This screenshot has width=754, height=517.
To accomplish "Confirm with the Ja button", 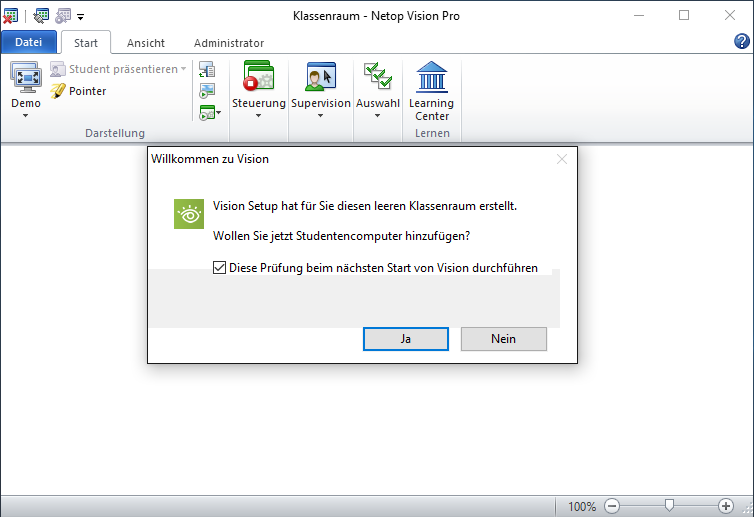I will click(x=406, y=339).
